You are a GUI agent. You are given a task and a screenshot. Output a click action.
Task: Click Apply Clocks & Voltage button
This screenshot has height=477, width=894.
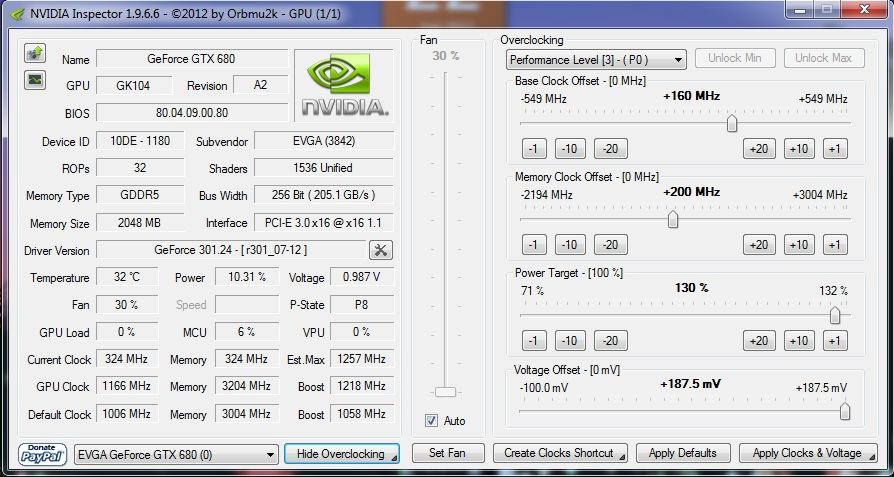pos(808,454)
